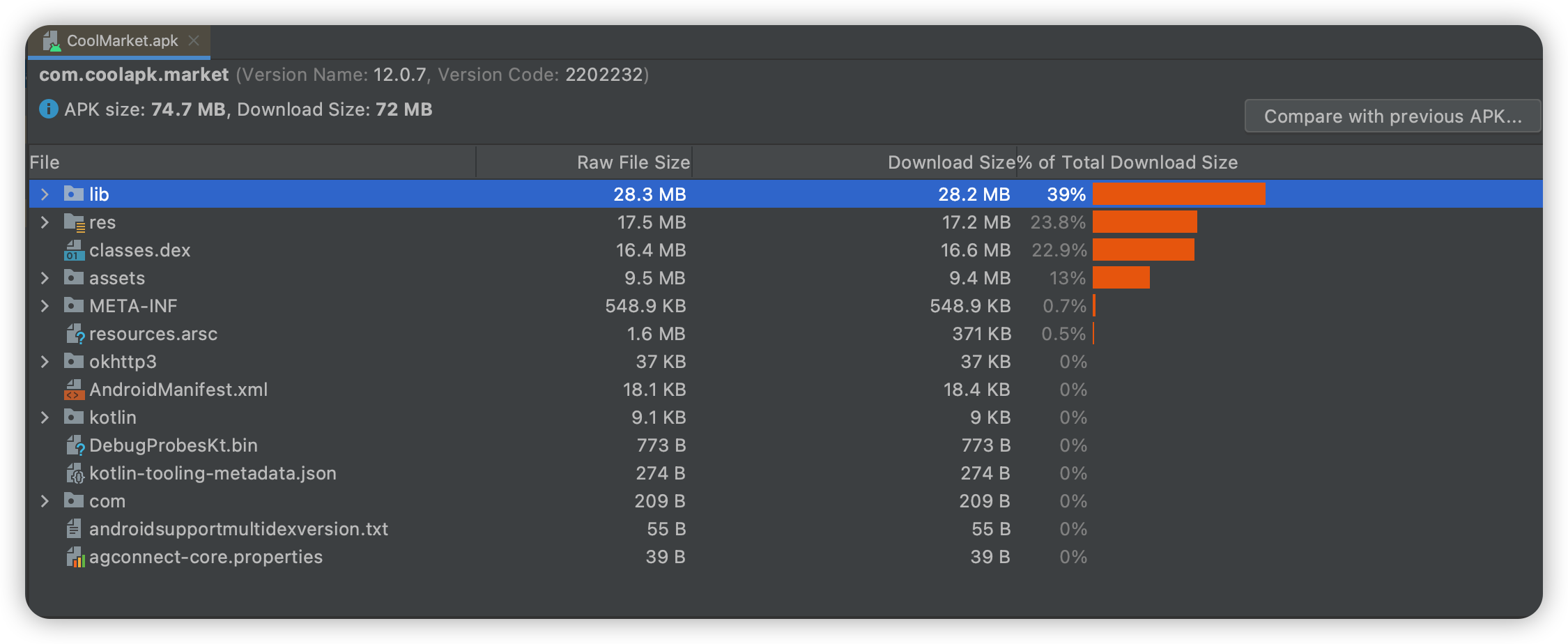Expand the assets folder chevron
1568x644 pixels.
pyautogui.click(x=45, y=278)
